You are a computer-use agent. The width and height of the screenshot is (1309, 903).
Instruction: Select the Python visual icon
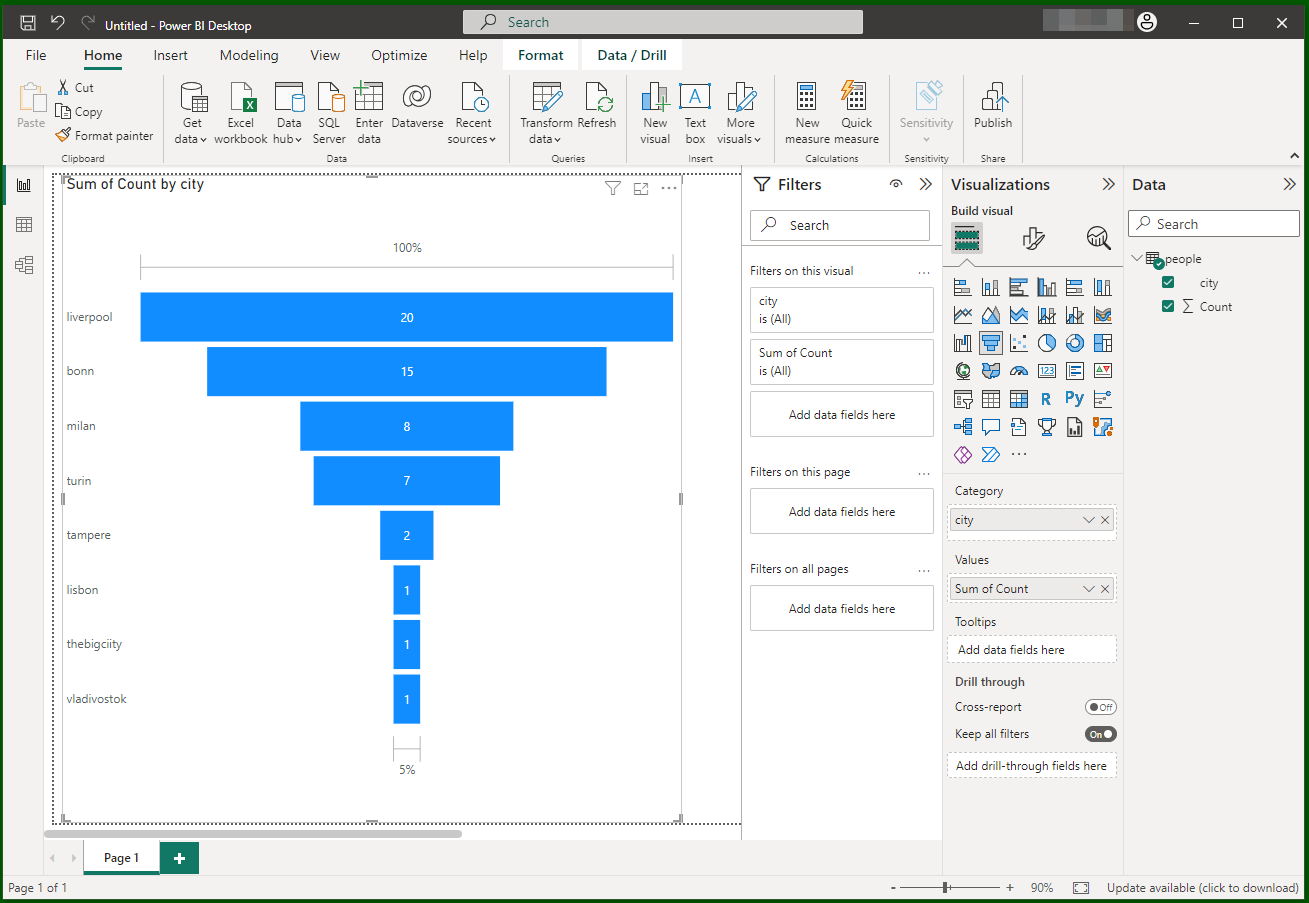[x=1075, y=399]
